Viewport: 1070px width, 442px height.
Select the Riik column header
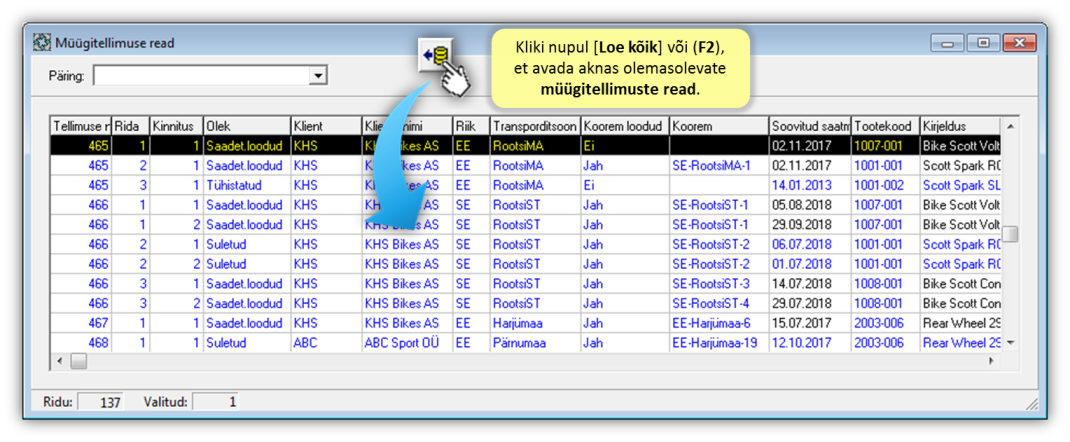click(470, 127)
